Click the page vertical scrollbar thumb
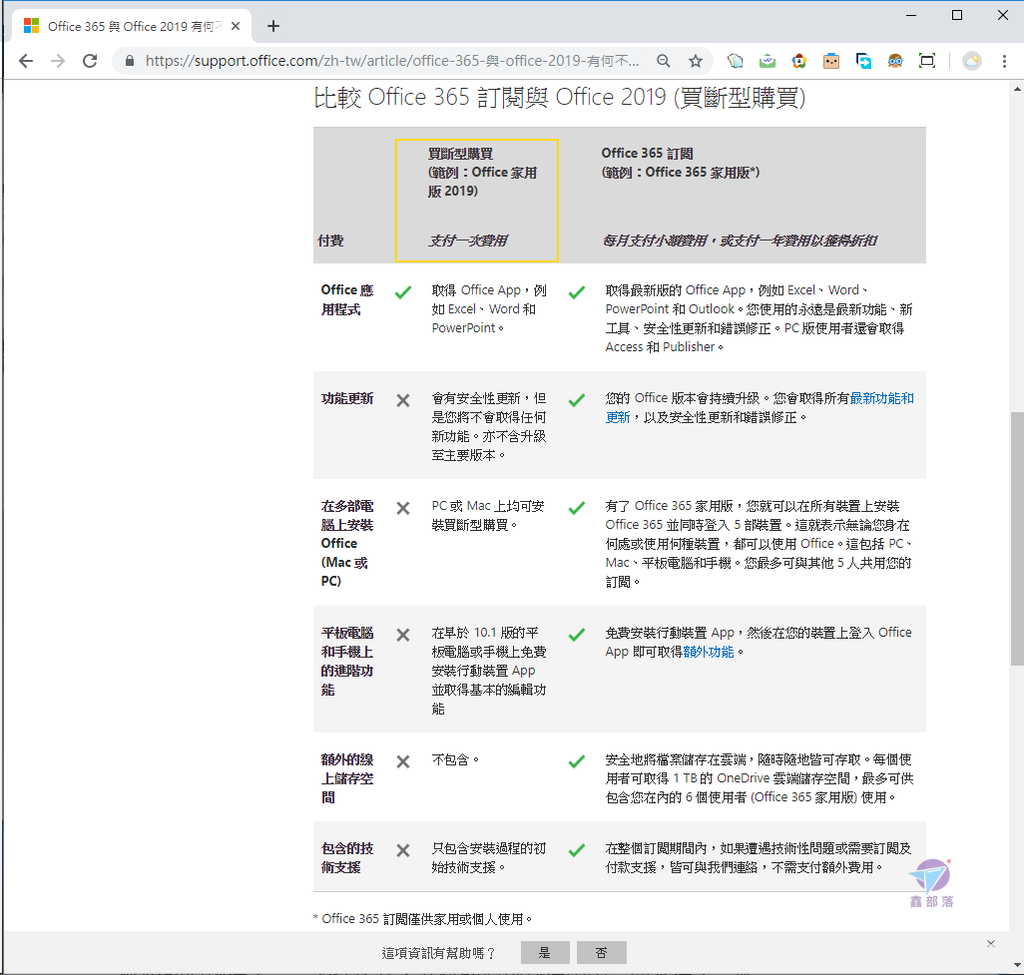This screenshot has width=1024, height=975. point(1017,538)
